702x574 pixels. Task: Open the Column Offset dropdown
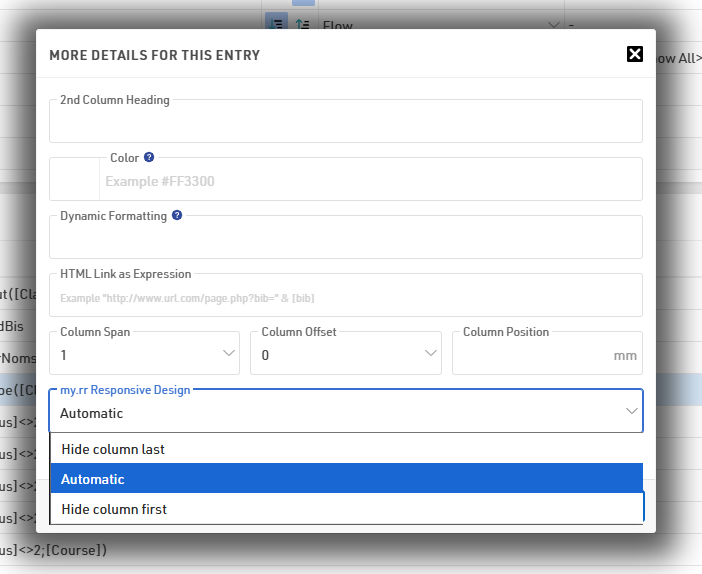[x=345, y=354]
